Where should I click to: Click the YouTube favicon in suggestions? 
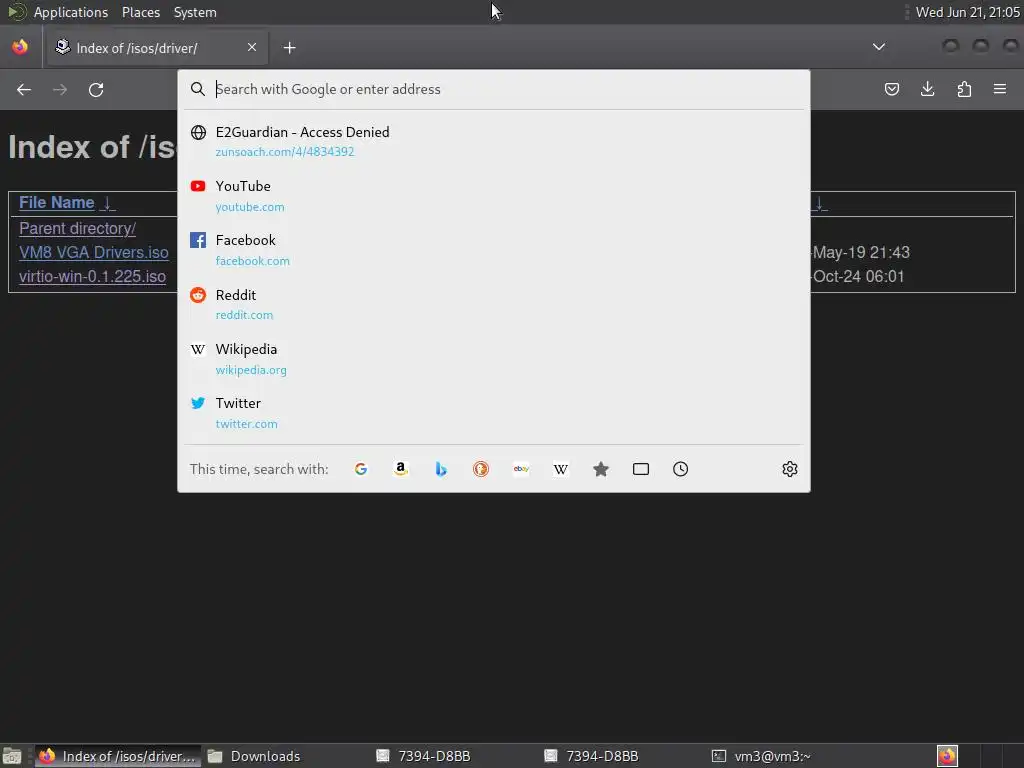click(x=198, y=186)
